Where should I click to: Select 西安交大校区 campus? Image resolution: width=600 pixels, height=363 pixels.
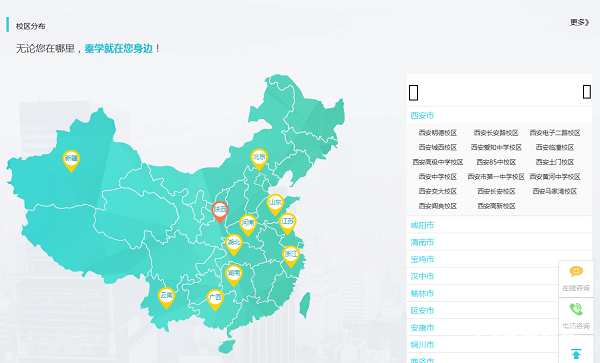point(437,191)
